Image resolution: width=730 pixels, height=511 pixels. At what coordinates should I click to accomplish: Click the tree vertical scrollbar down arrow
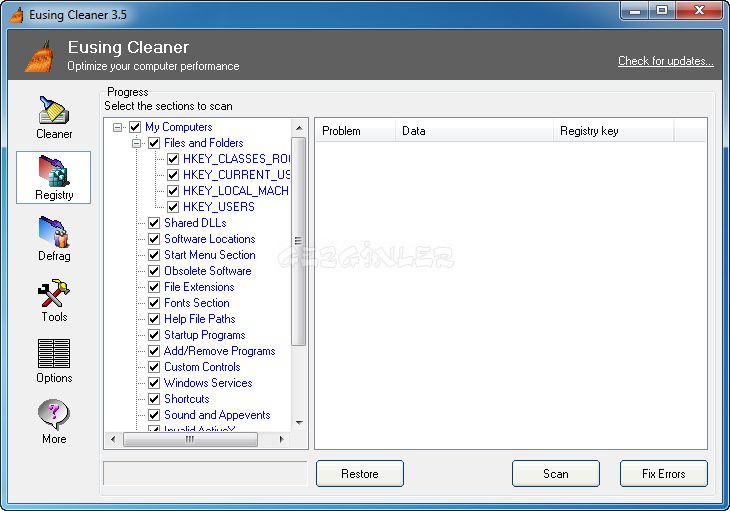pyautogui.click(x=299, y=423)
